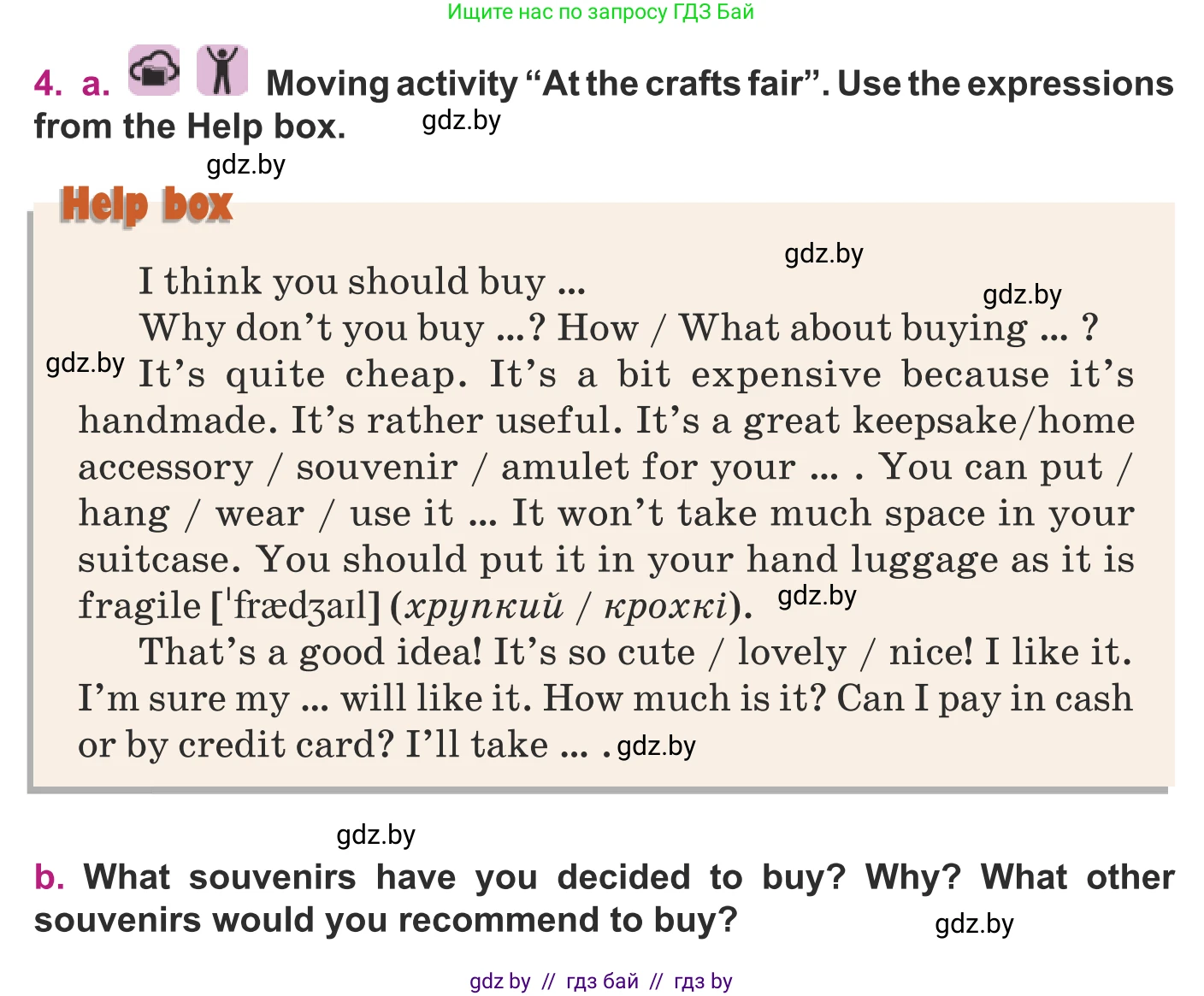Click the pink letter a. label

(x=96, y=84)
